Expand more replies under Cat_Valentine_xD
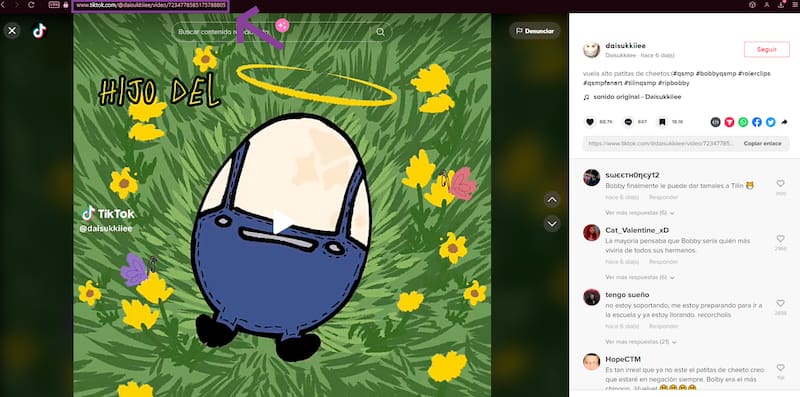 (x=640, y=277)
